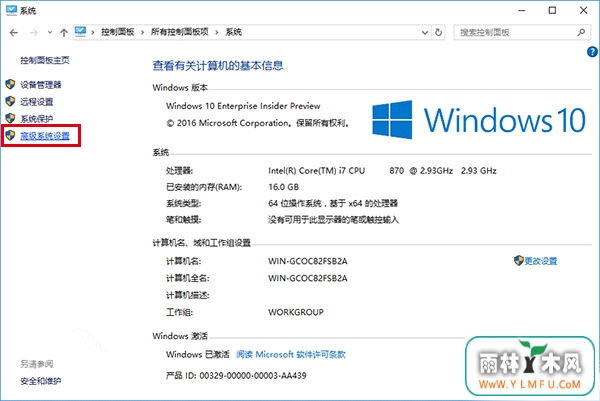Open 远程设置 link

click(37, 102)
